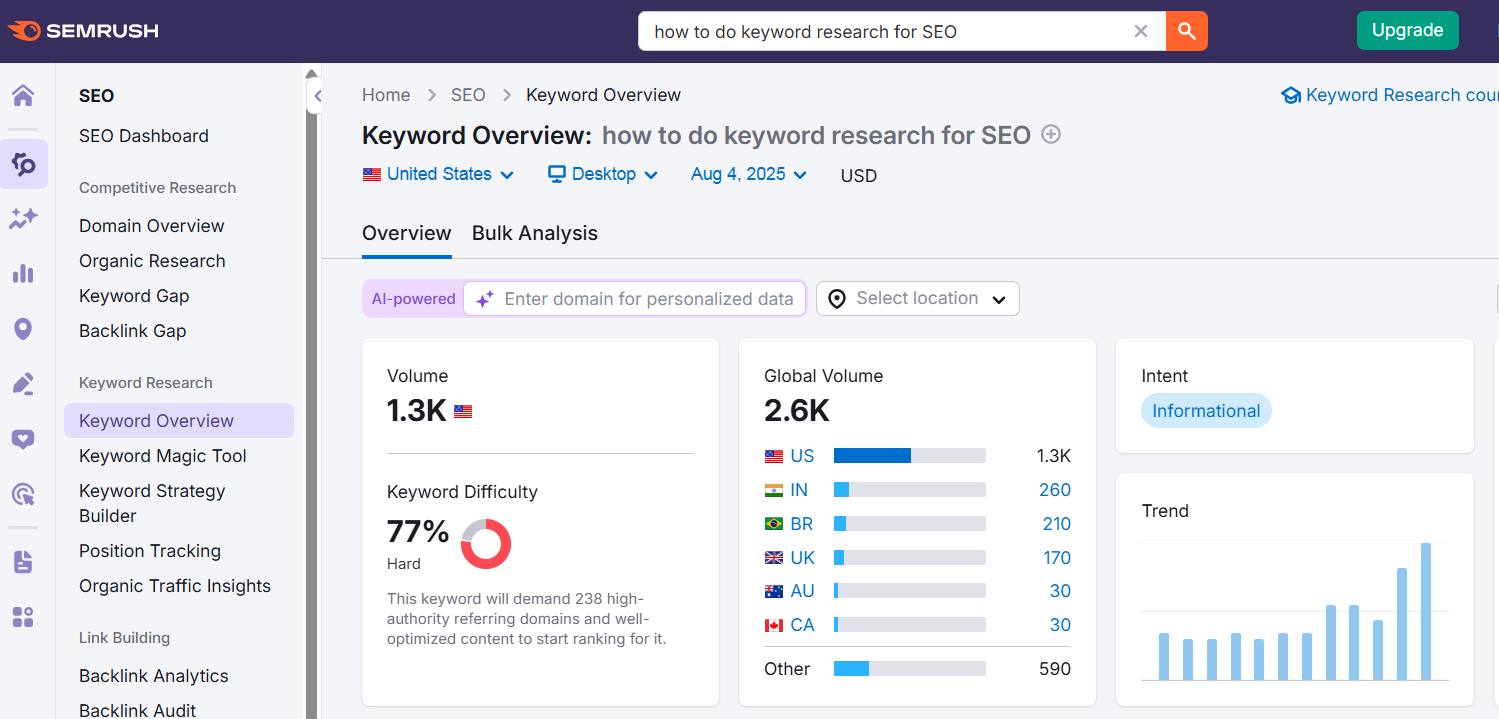Collapse the sidebar with the chevron handle

[x=317, y=97]
